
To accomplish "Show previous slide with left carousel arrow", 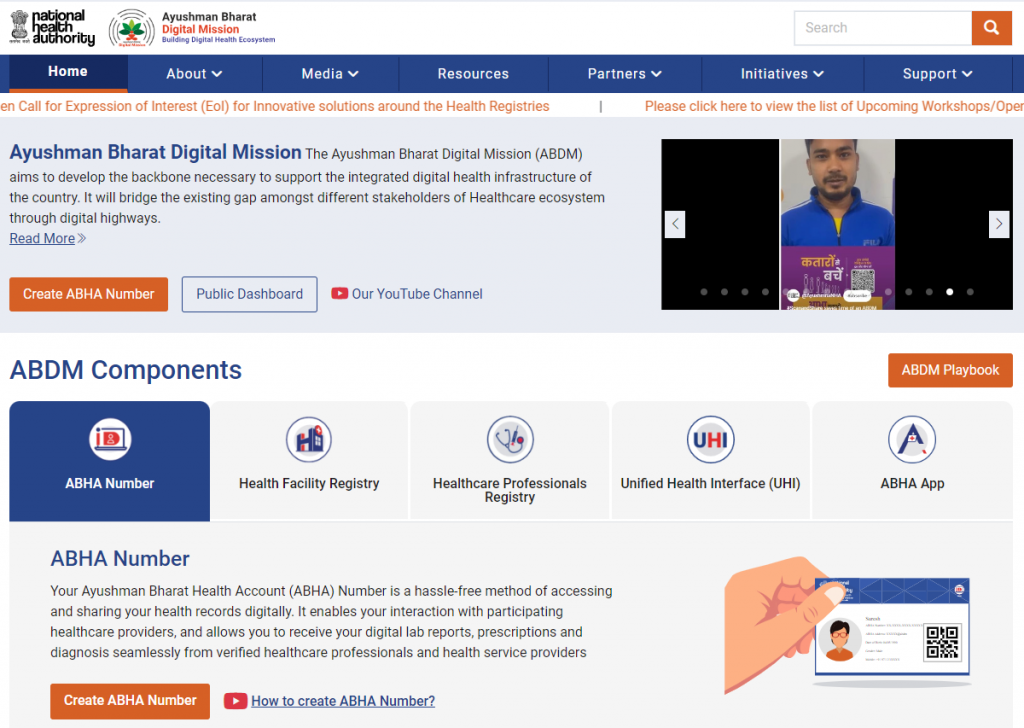I will 675,224.
